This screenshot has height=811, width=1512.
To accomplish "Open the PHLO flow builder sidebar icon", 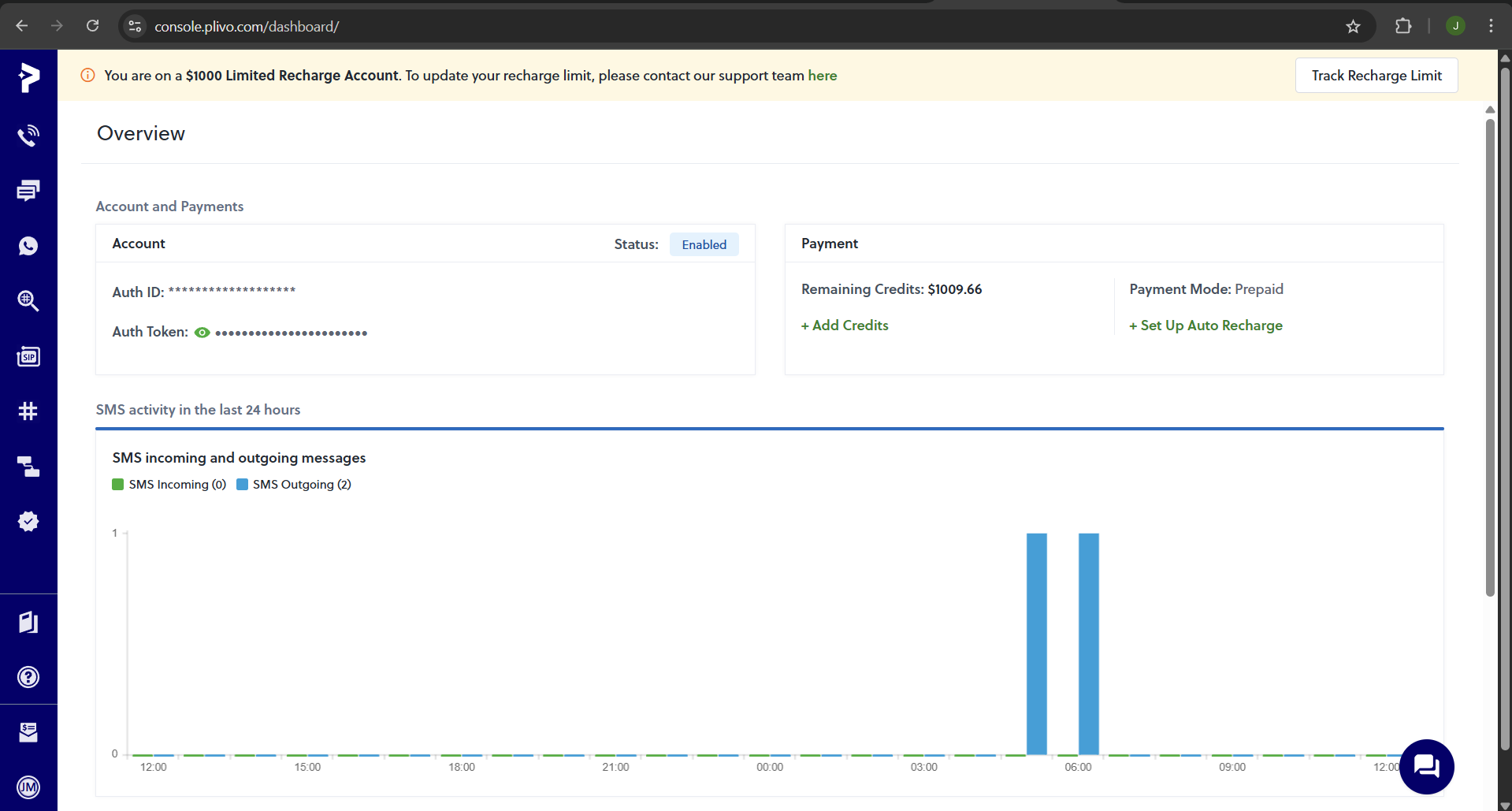I will (x=28, y=467).
